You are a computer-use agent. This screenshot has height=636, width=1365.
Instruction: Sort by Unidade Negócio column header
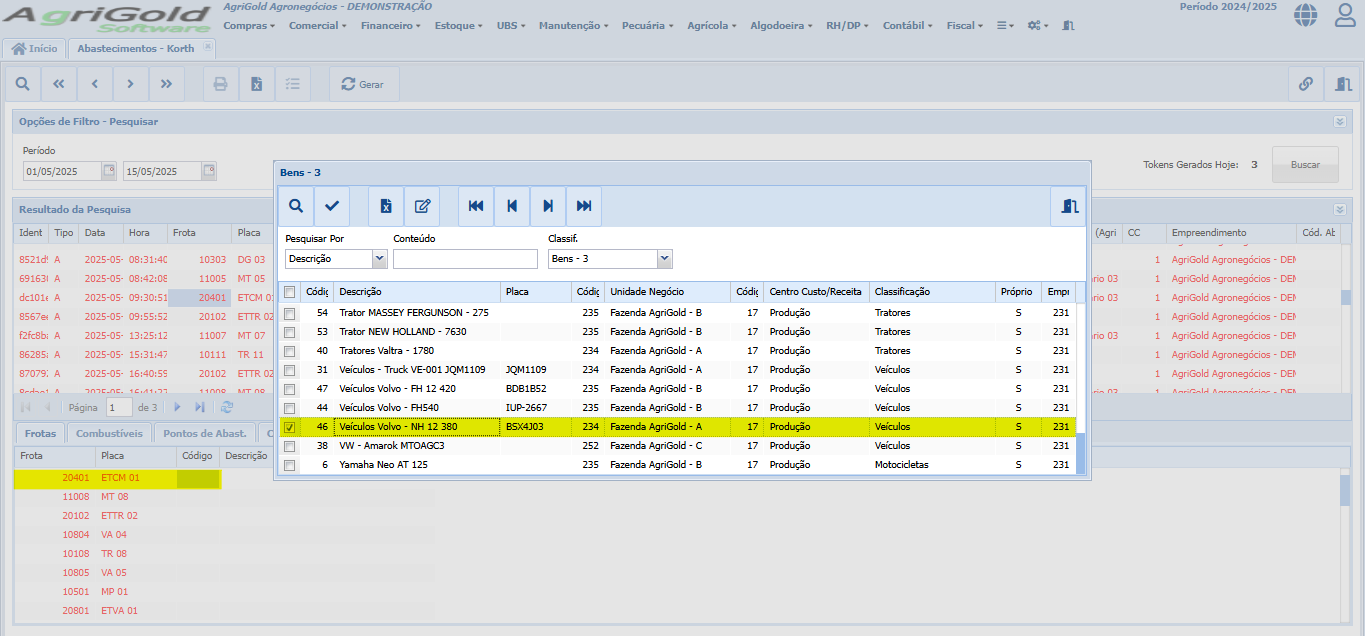coord(668,292)
